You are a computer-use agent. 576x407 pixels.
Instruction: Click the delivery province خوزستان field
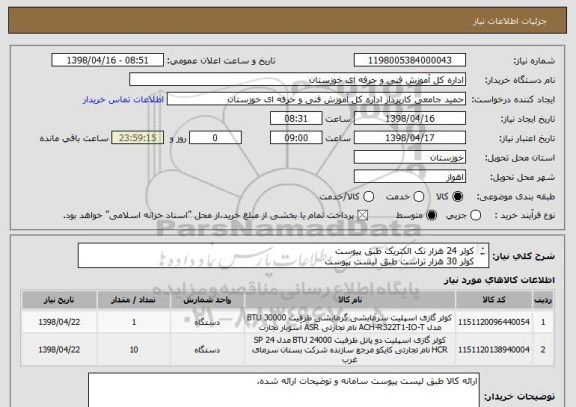coord(410,157)
